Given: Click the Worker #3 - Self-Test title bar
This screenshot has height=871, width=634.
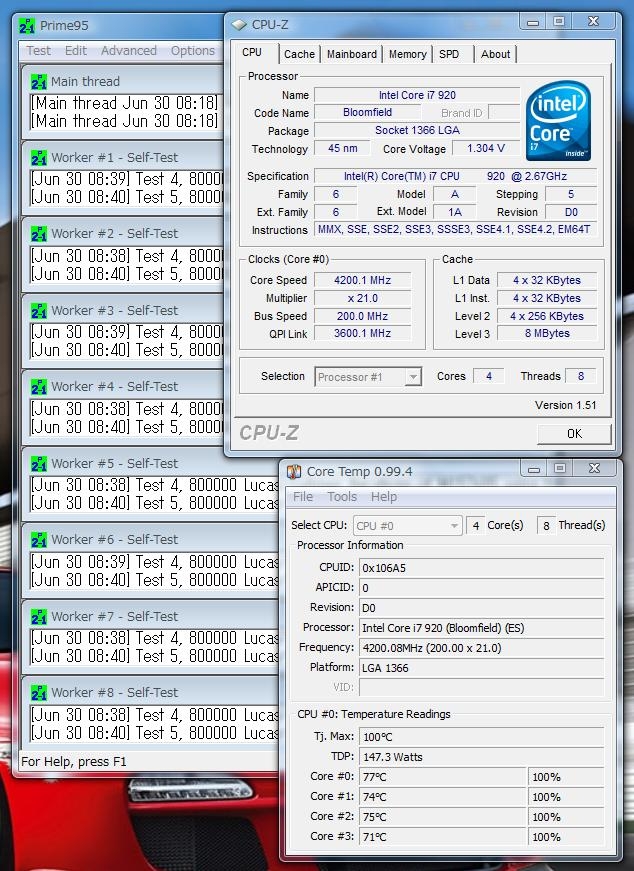Looking at the screenshot, I should (x=123, y=311).
